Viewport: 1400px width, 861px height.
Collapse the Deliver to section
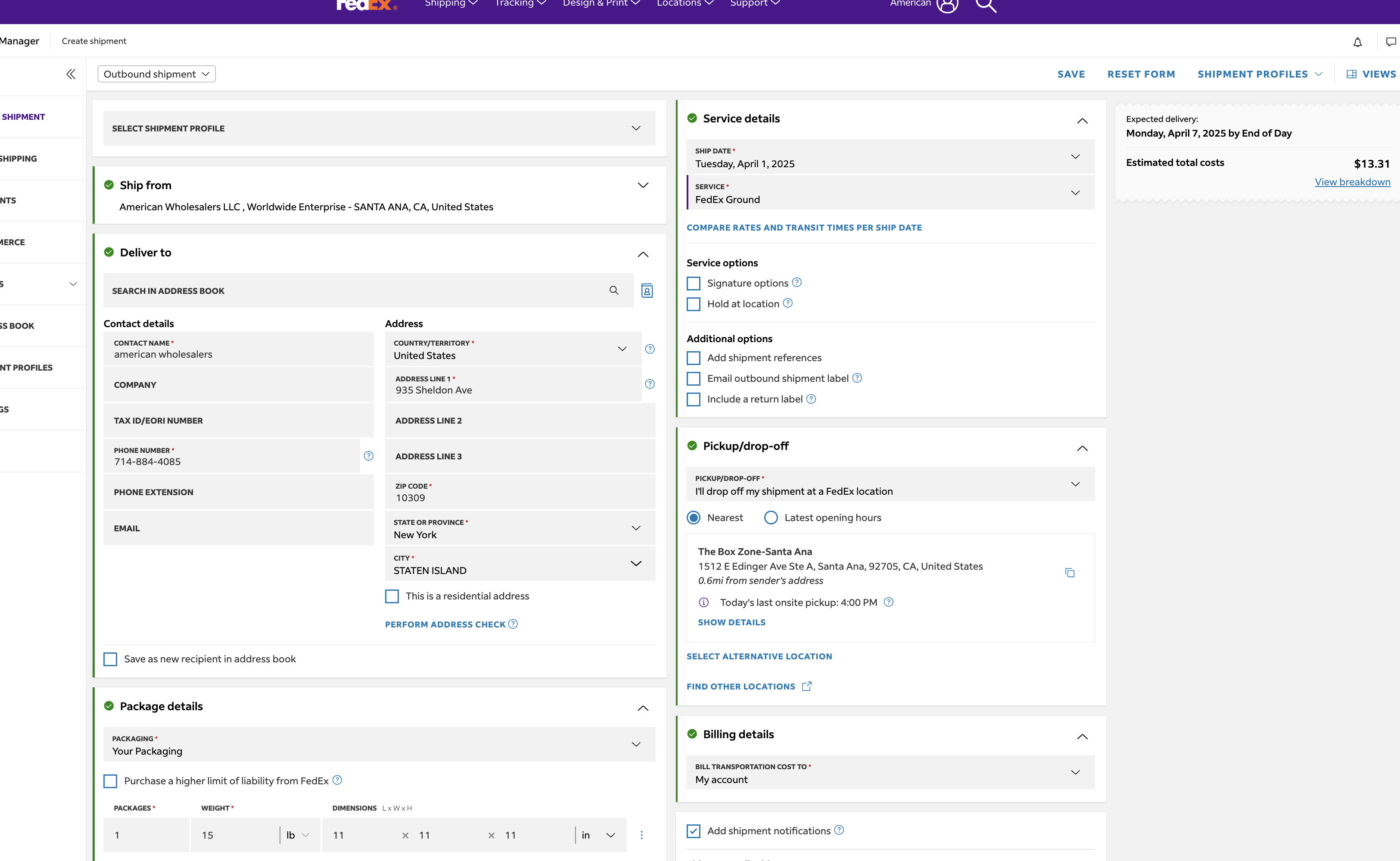click(x=643, y=254)
